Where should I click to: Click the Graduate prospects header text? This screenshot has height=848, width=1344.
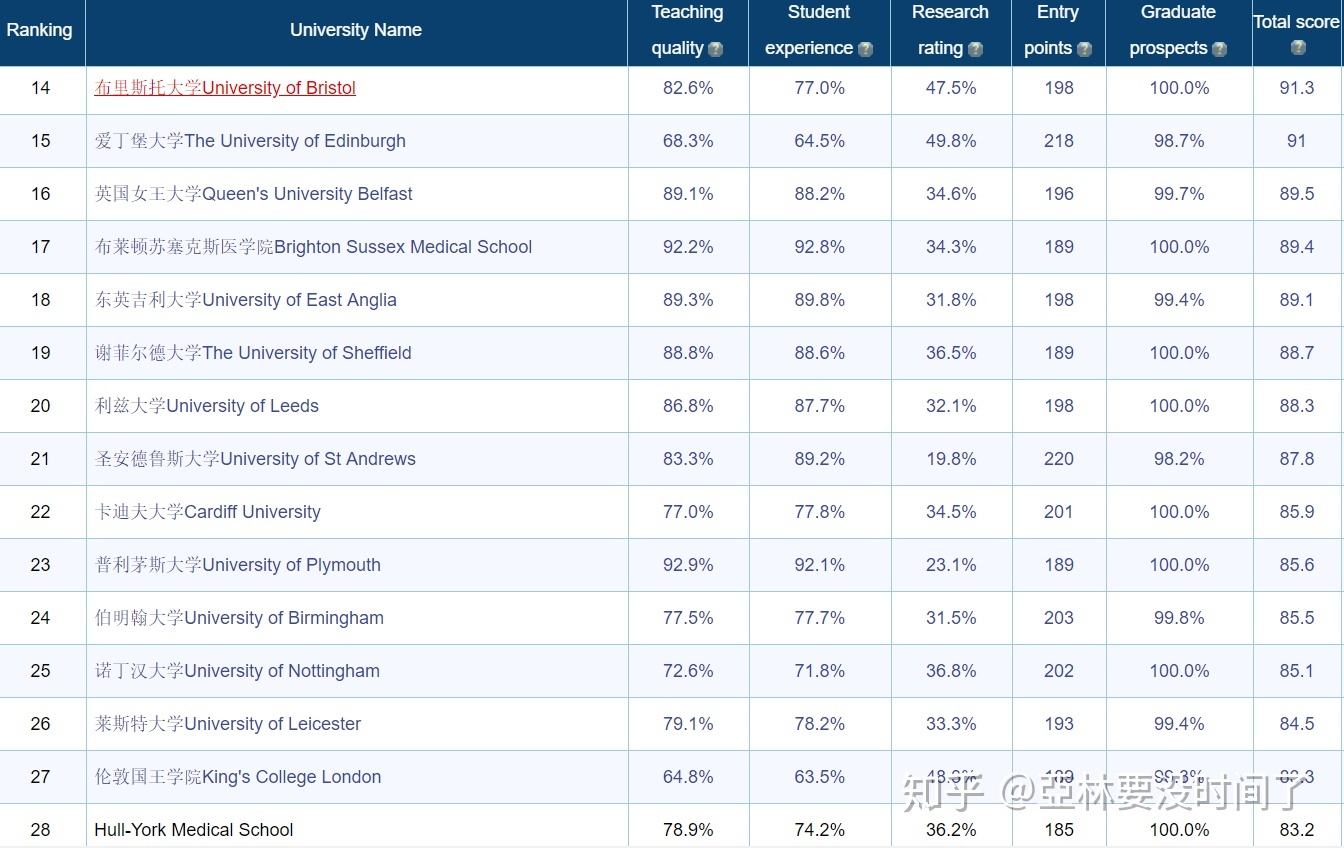coord(1178,30)
